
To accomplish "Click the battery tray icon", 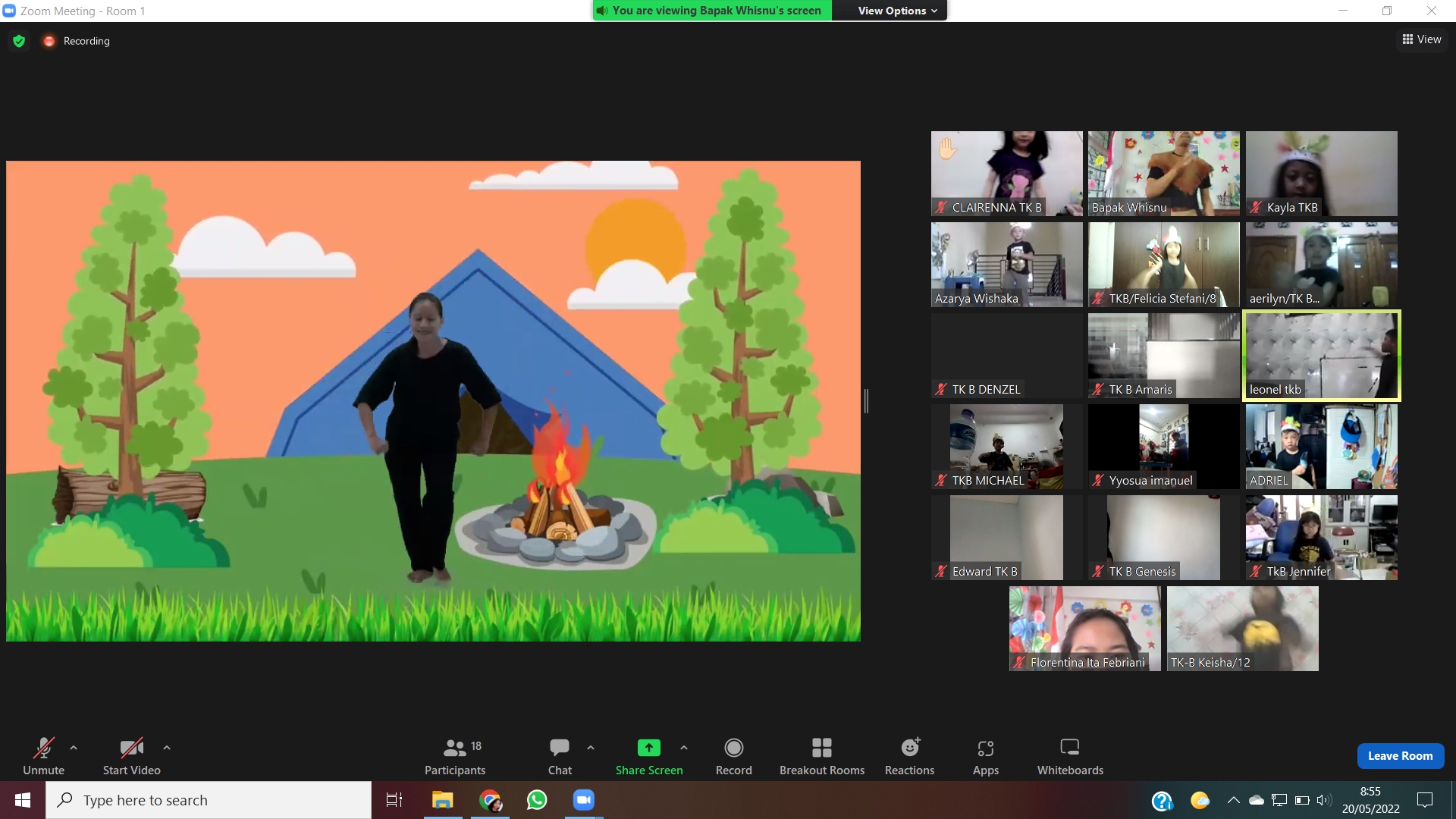I will 1302,800.
